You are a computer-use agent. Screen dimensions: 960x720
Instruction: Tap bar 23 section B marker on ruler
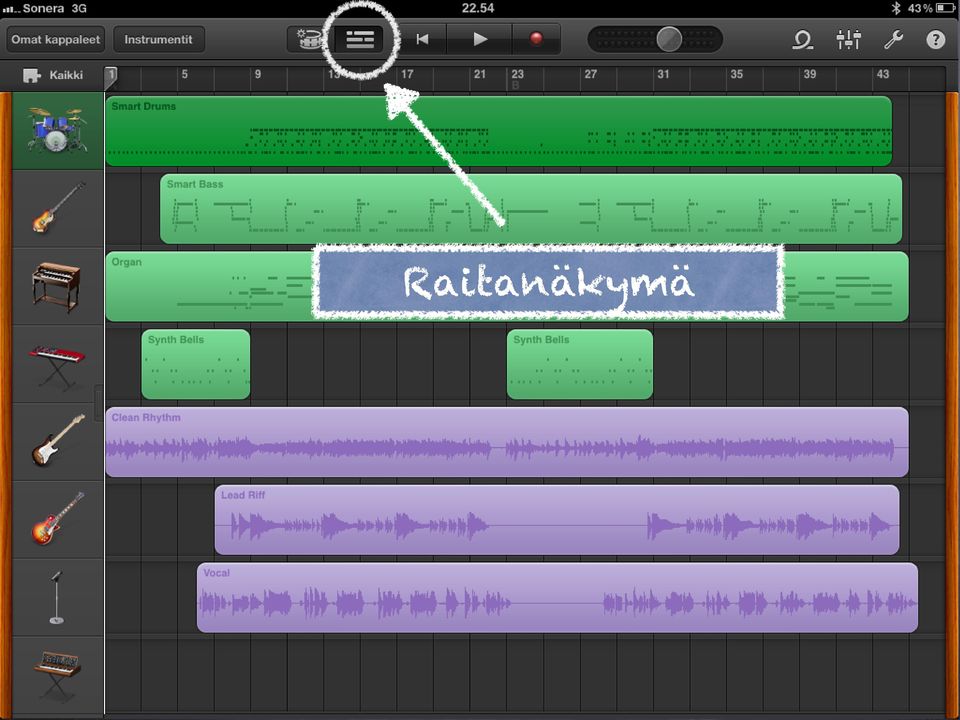[x=517, y=78]
